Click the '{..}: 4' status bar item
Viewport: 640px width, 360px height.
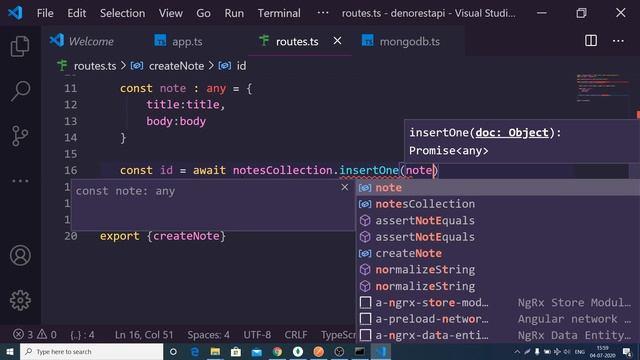pyautogui.click(x=82, y=335)
